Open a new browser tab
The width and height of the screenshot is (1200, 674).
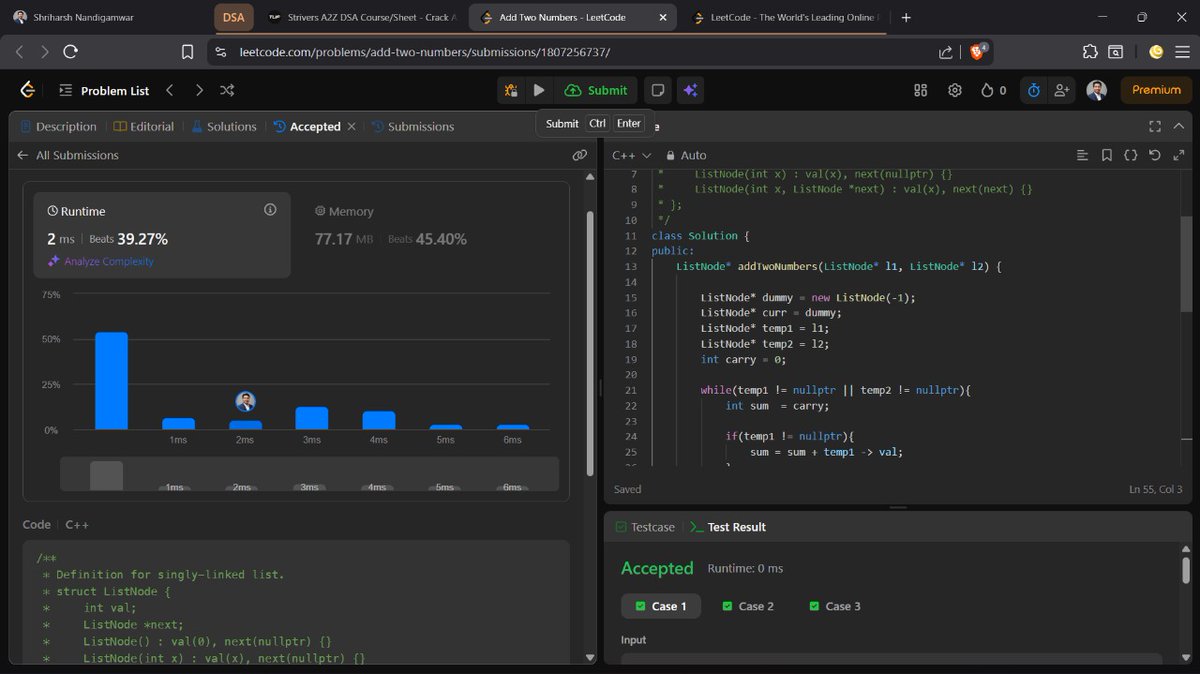tap(906, 17)
